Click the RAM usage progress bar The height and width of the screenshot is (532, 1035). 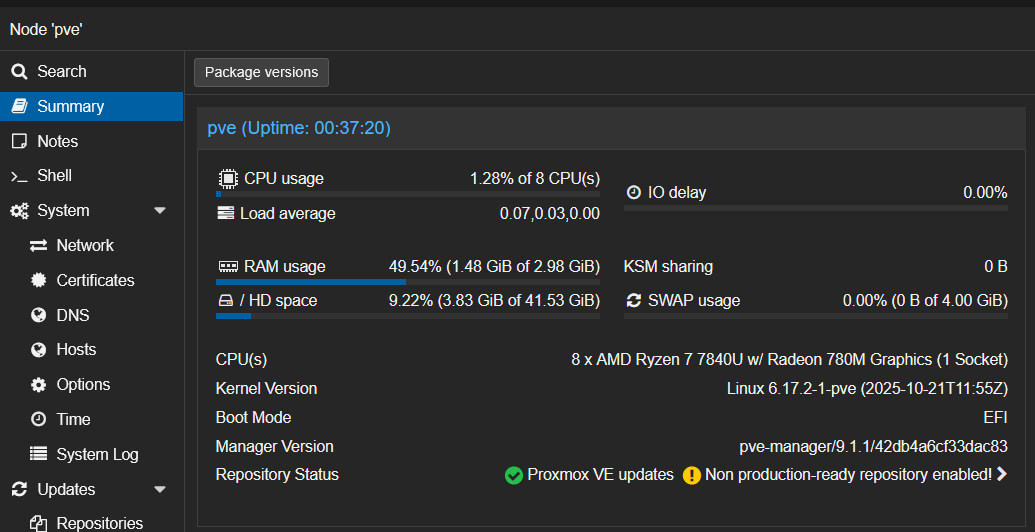click(x=408, y=283)
